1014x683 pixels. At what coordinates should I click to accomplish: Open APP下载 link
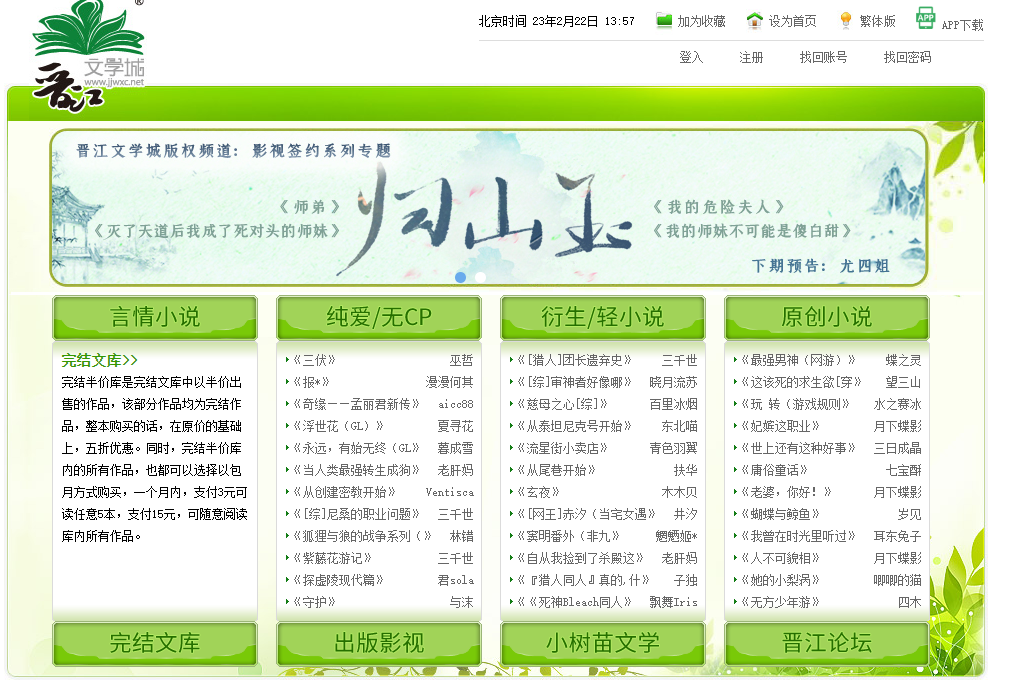click(962, 25)
